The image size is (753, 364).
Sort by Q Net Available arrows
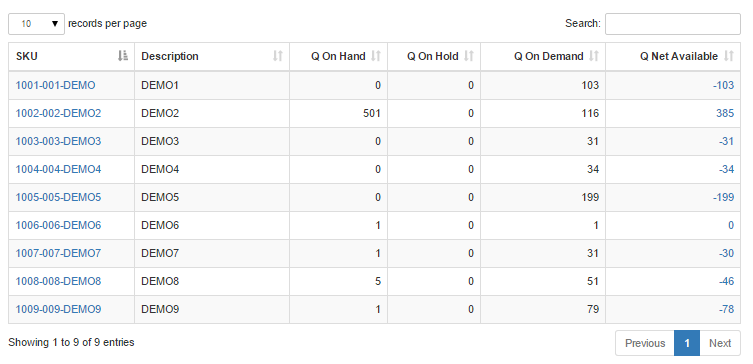[729, 56]
